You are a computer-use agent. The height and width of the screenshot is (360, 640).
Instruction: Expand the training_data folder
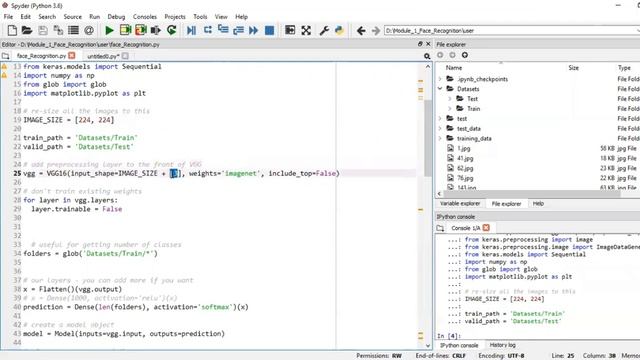[x=440, y=138]
